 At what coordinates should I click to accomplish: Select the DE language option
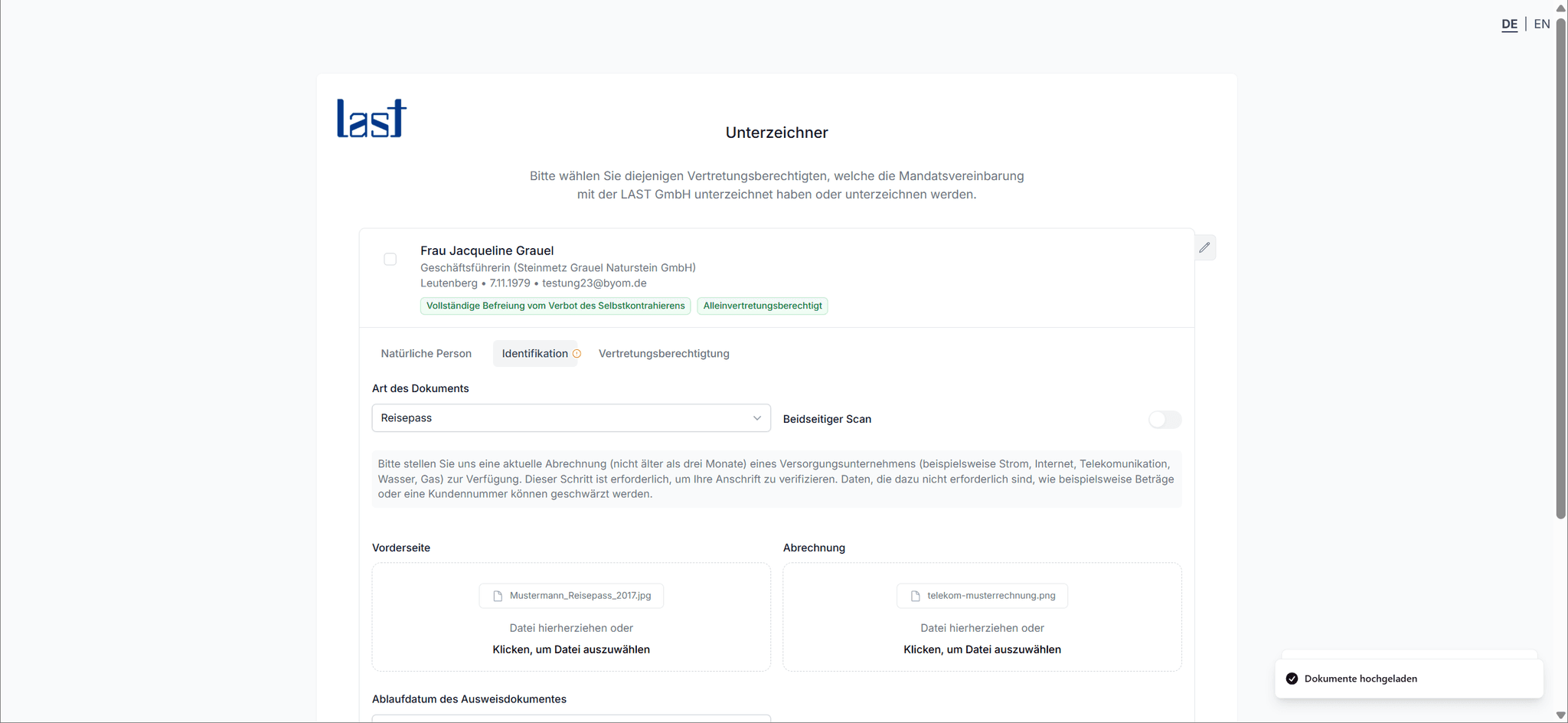tap(1509, 25)
